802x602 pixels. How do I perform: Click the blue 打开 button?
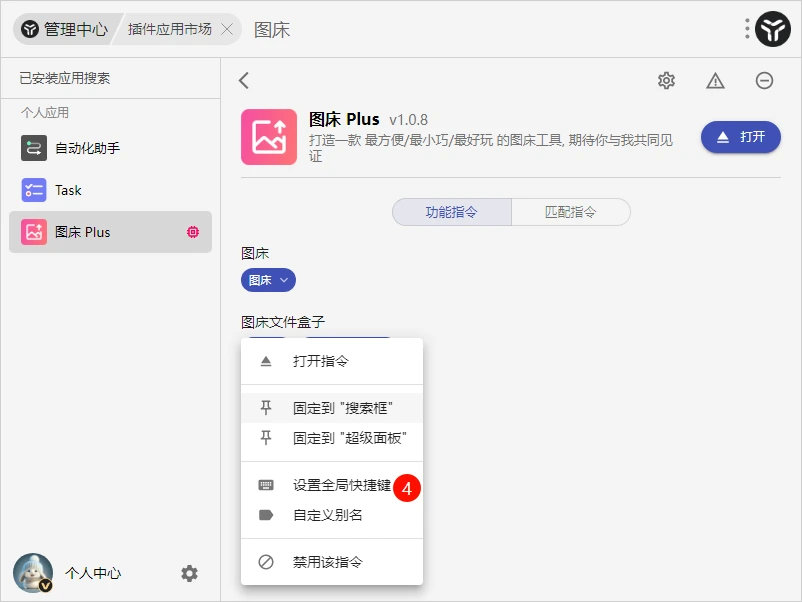pyautogui.click(x=741, y=137)
